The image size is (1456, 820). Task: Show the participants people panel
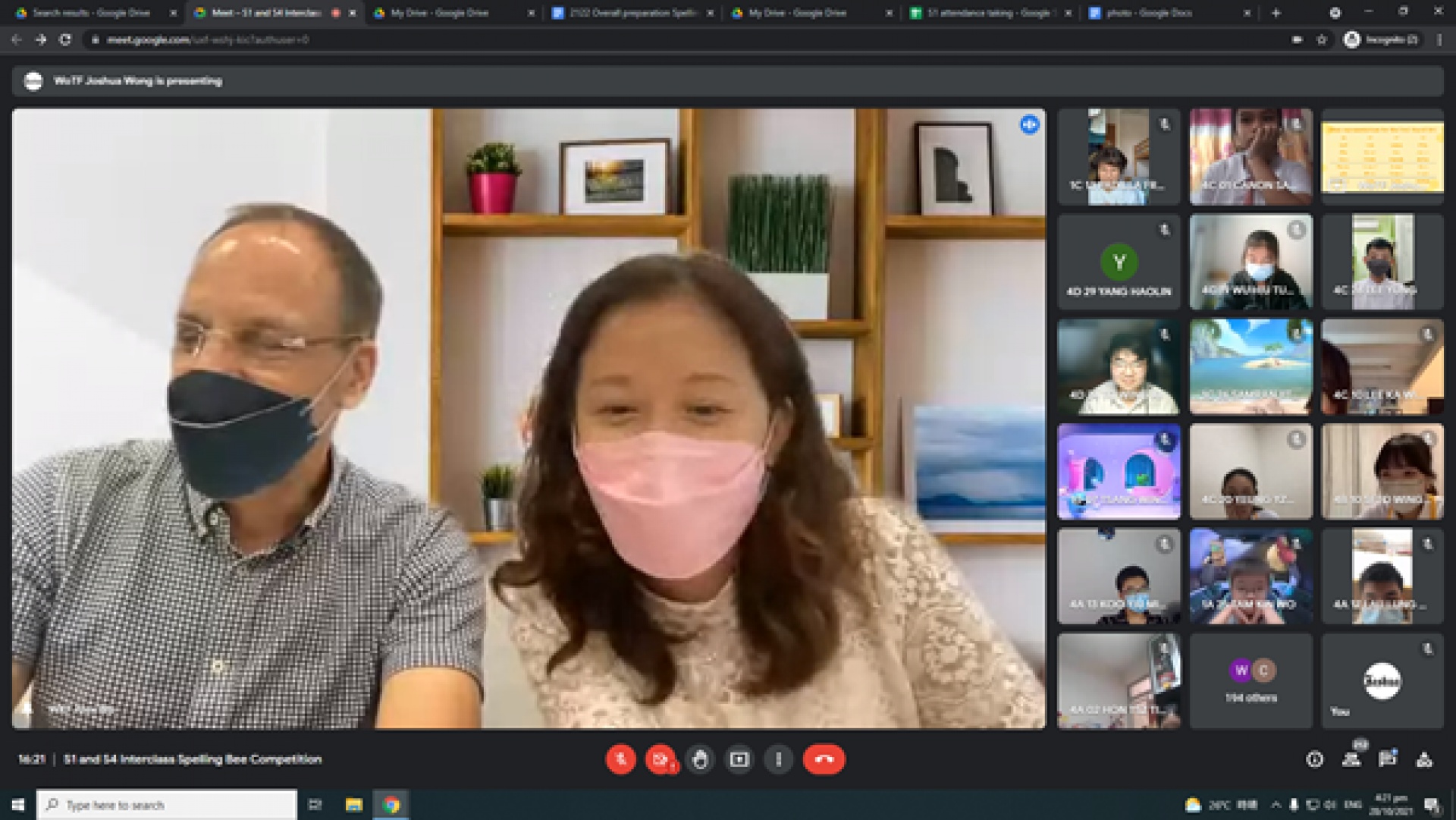pos(1351,759)
